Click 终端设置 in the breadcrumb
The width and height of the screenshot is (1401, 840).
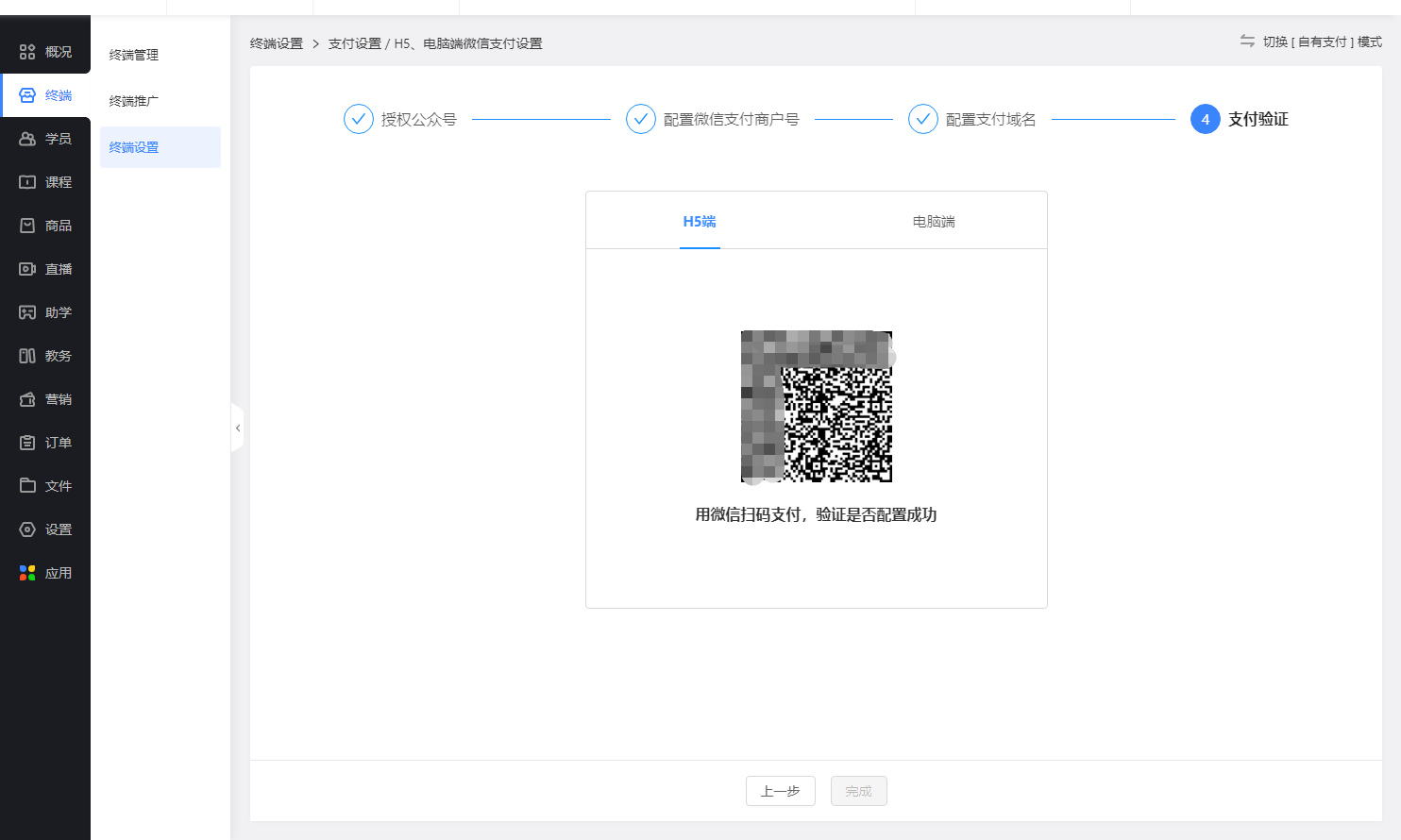[x=277, y=43]
